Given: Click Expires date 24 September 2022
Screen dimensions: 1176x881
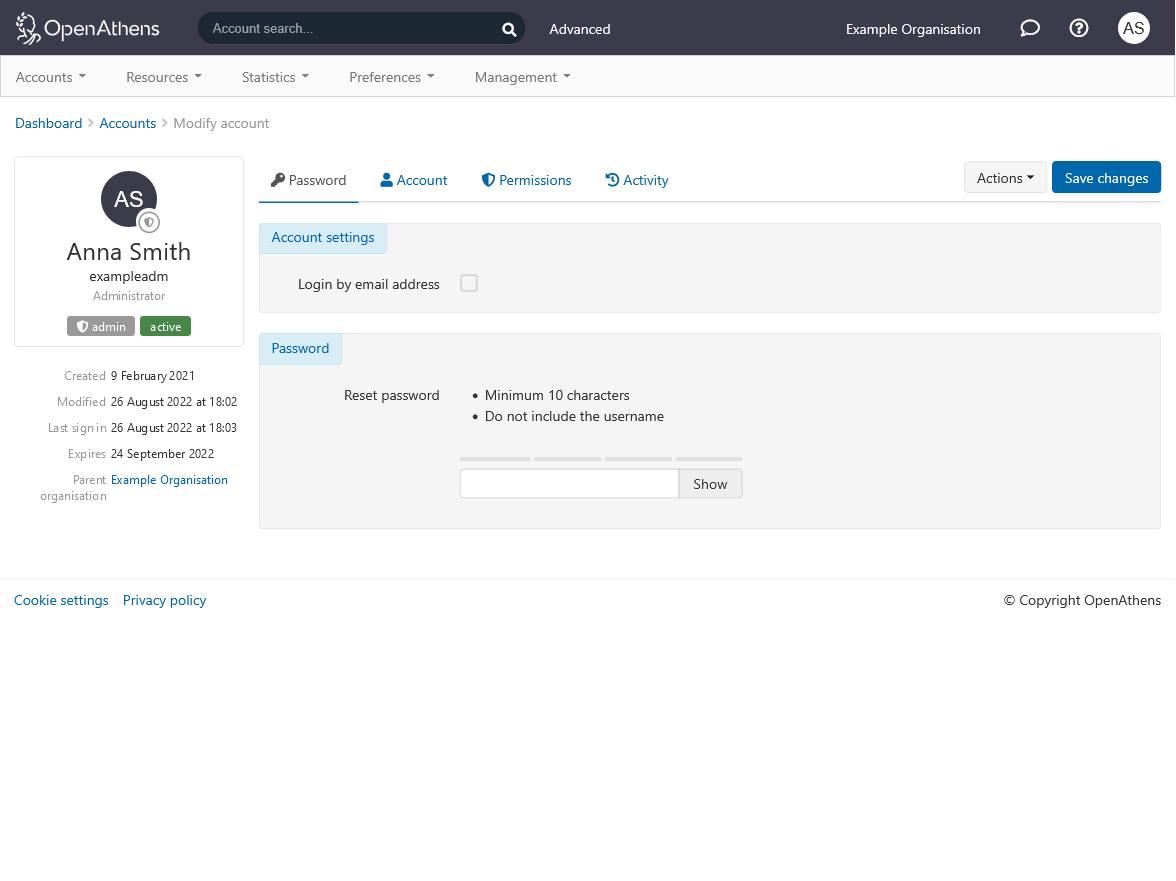Looking at the screenshot, I should pos(163,454).
